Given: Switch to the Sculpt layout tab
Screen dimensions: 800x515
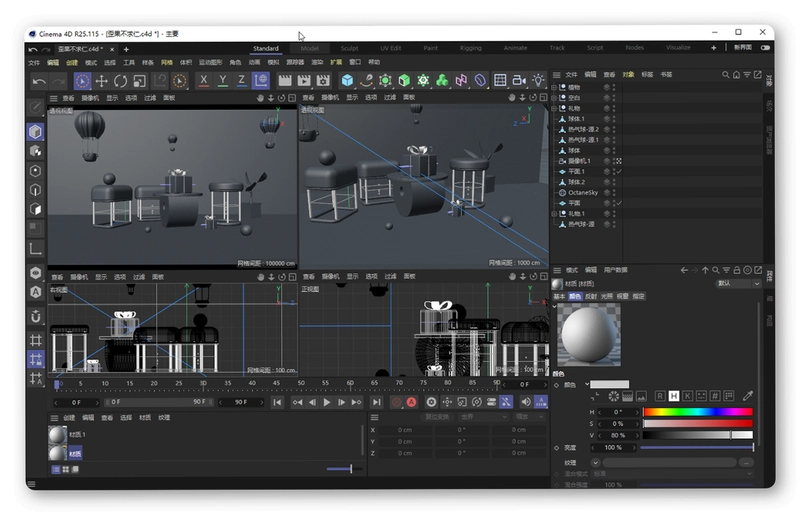Looking at the screenshot, I should 349,48.
